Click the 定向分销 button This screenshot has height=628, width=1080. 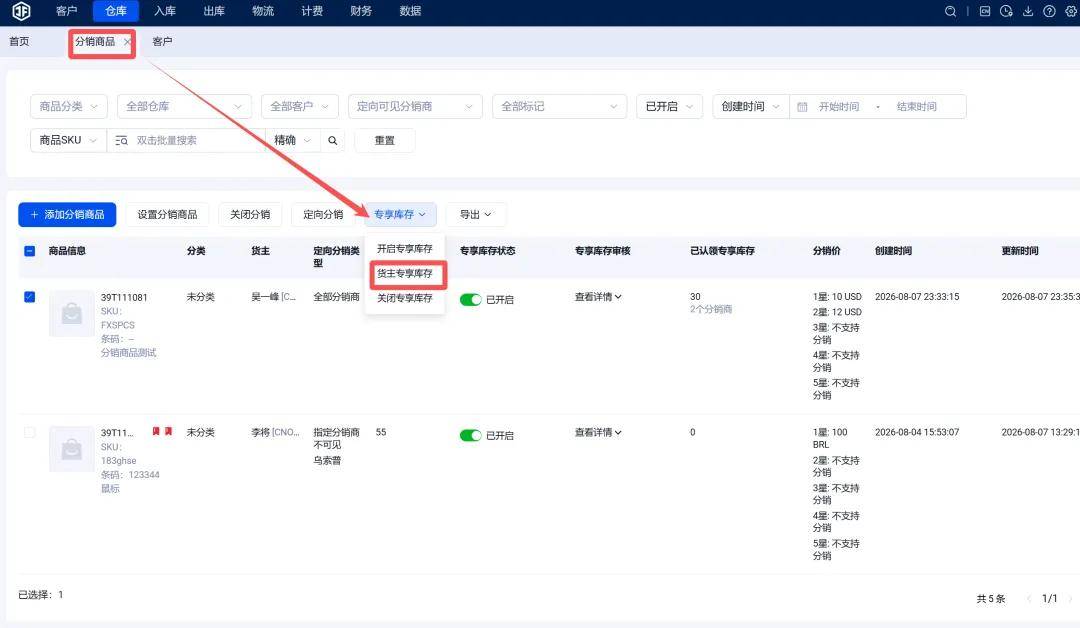pos(323,215)
